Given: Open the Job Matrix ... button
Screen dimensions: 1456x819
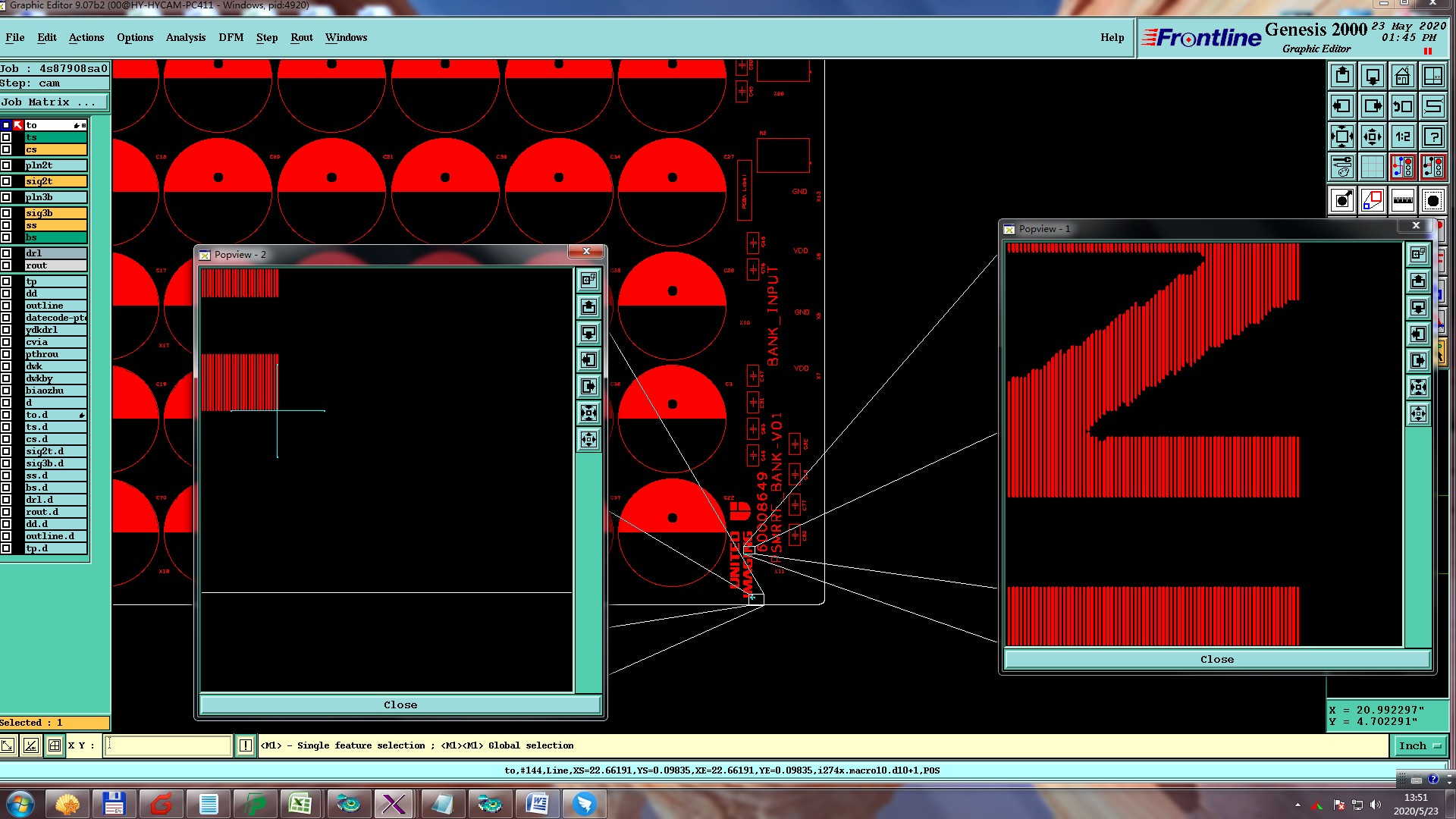Looking at the screenshot, I should [54, 102].
